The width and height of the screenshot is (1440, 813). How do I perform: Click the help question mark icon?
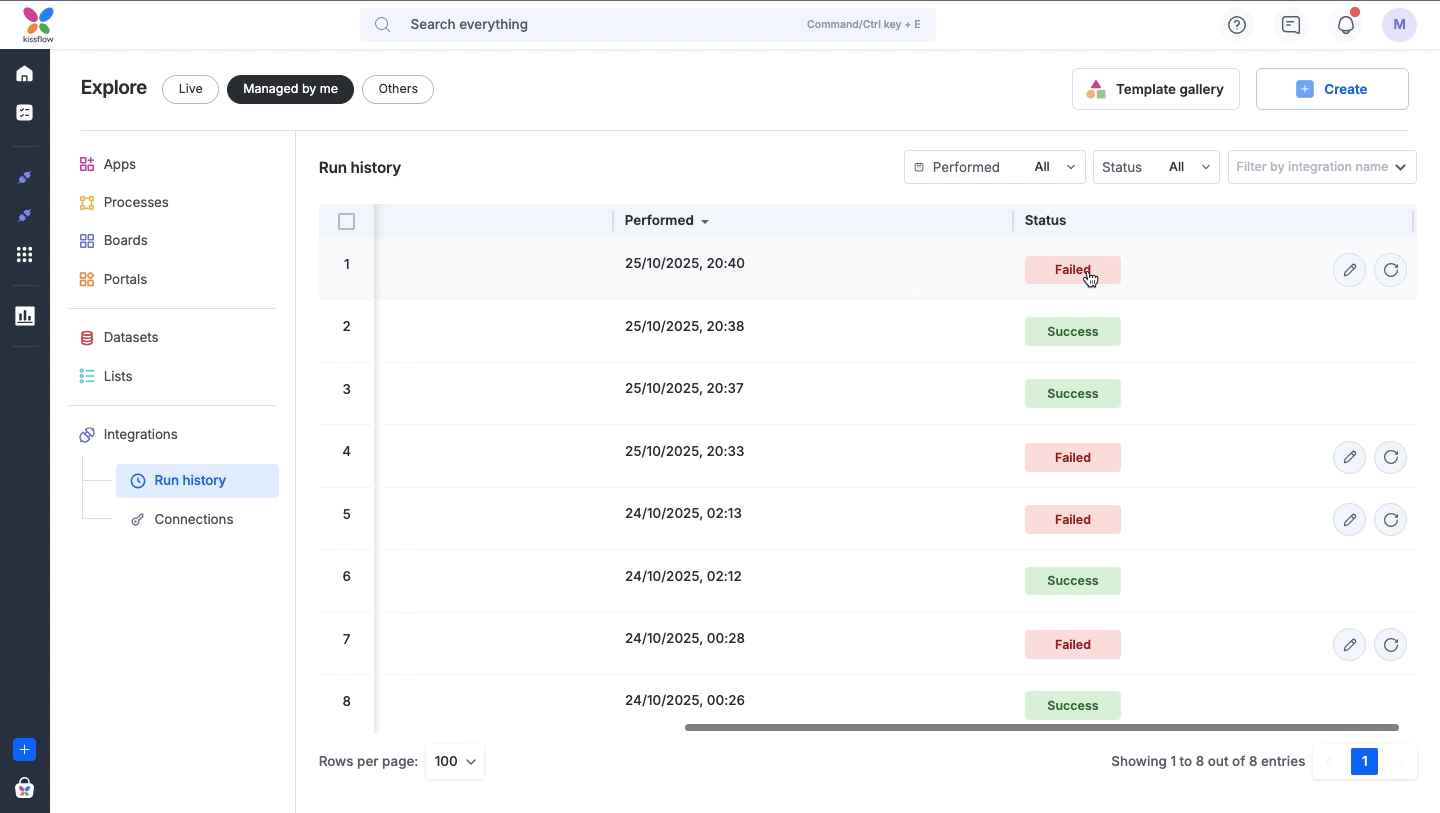click(x=1237, y=25)
